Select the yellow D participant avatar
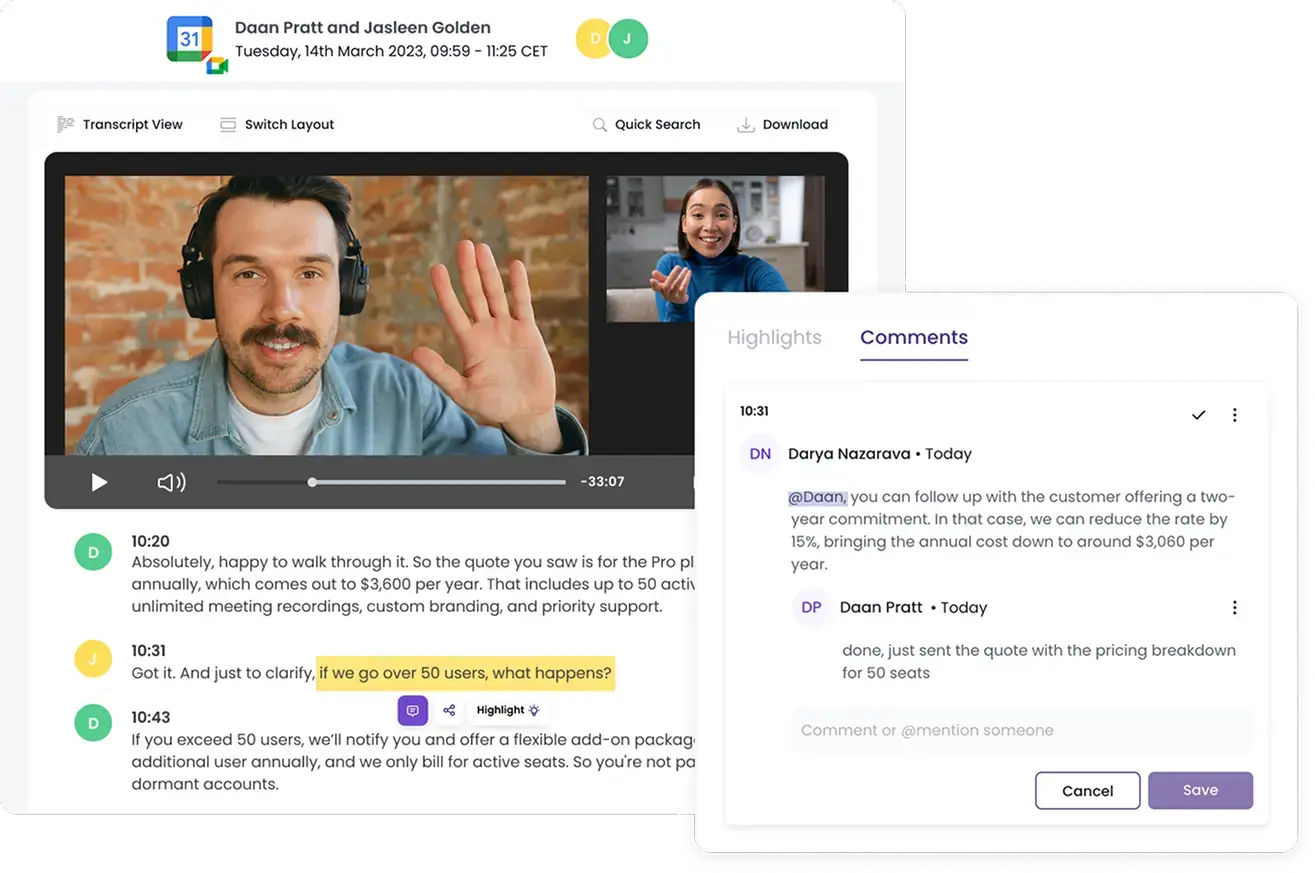 pyautogui.click(x=592, y=38)
